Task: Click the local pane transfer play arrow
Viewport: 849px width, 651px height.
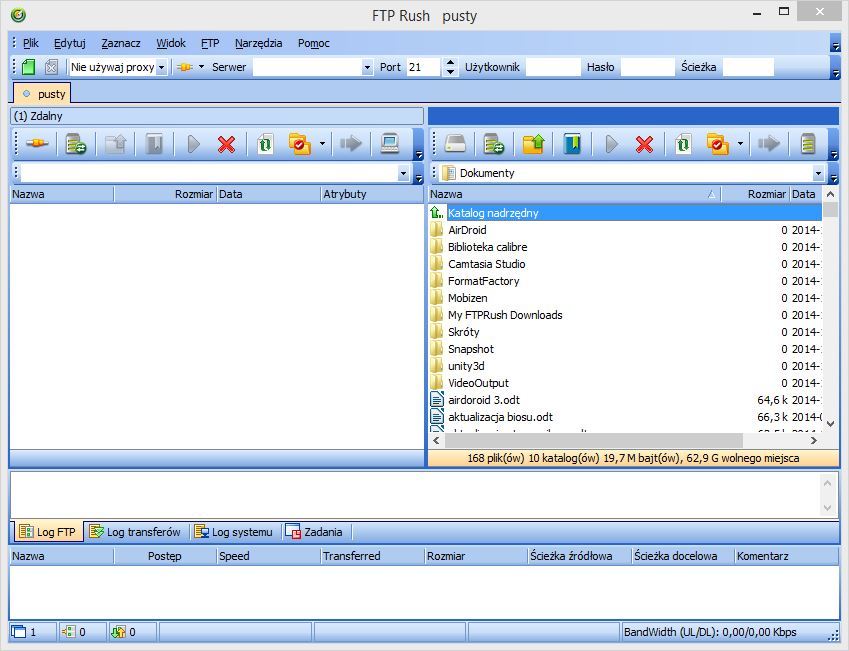Action: click(x=611, y=144)
